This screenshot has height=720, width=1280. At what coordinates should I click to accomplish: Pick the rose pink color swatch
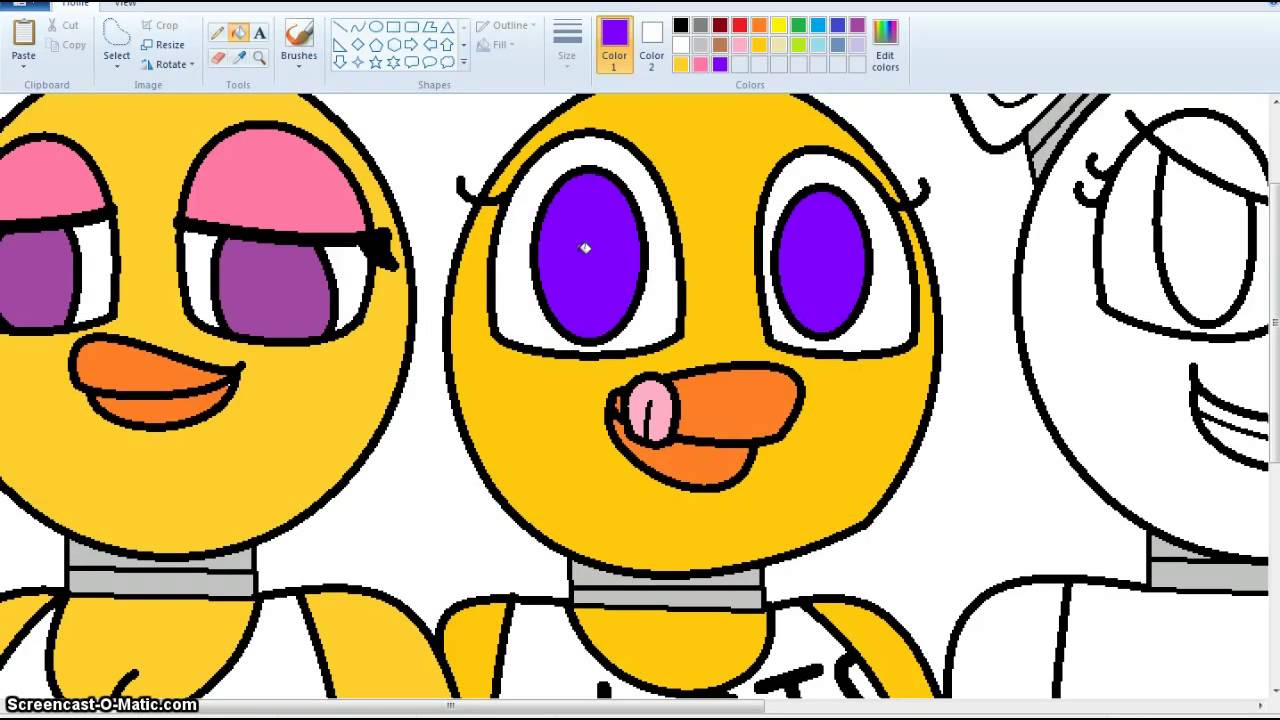point(740,45)
